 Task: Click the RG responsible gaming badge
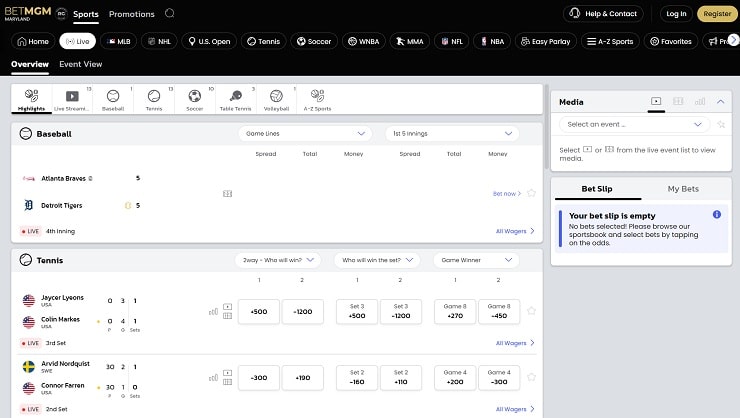[61, 14]
